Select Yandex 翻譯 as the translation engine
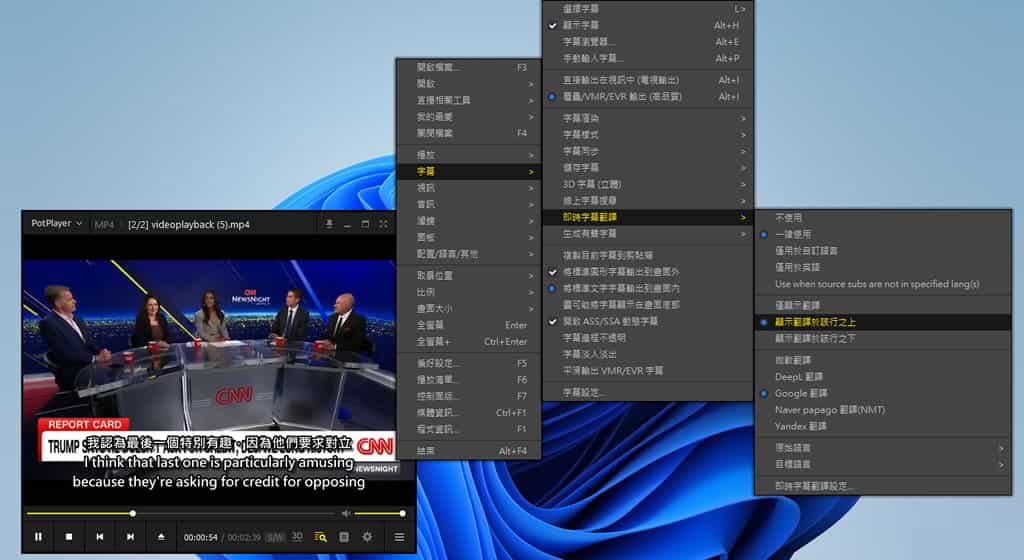Image resolution: width=1024 pixels, height=560 pixels. (x=882, y=426)
